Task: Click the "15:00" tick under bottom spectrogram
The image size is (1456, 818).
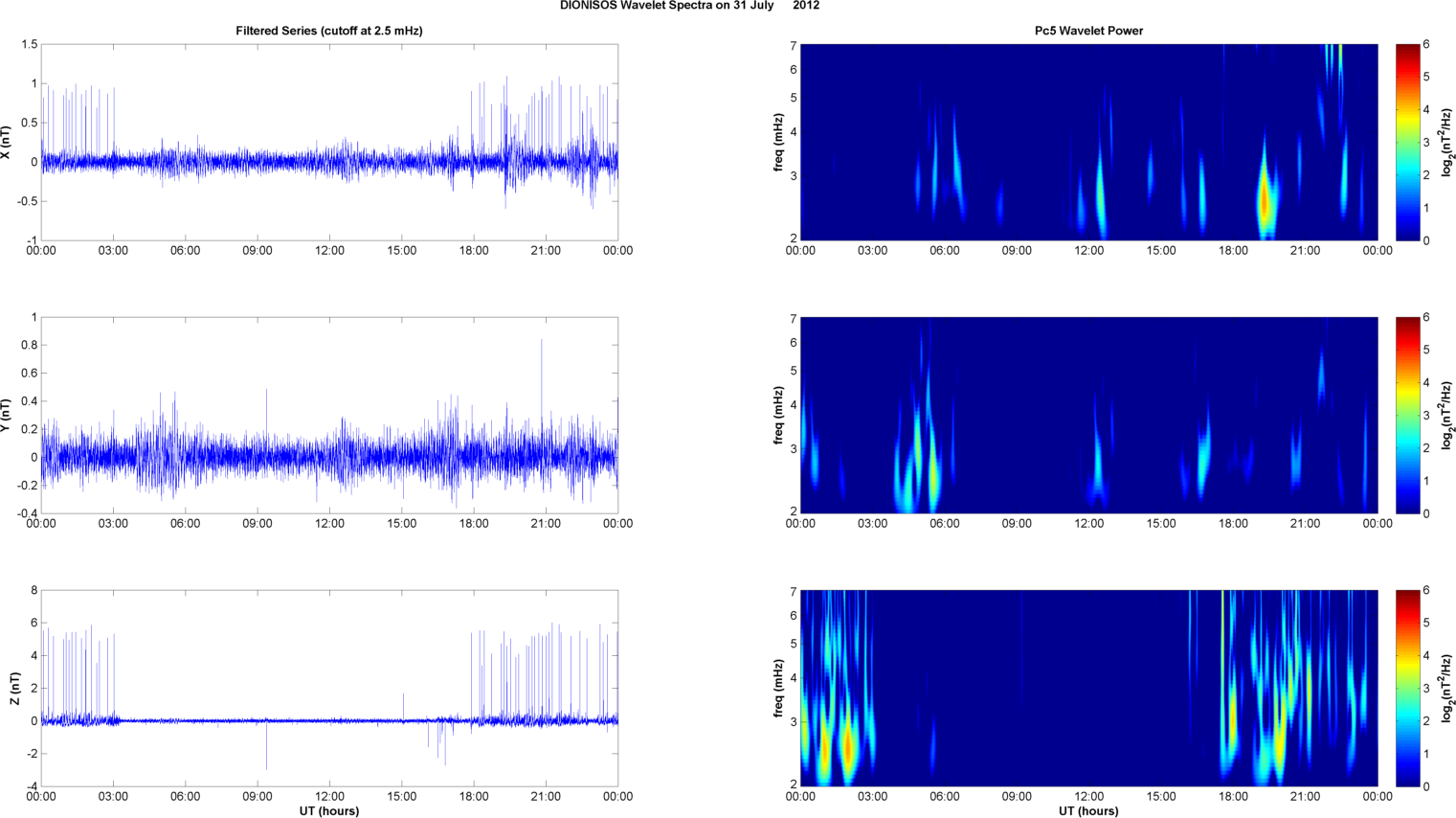Action: click(1161, 797)
